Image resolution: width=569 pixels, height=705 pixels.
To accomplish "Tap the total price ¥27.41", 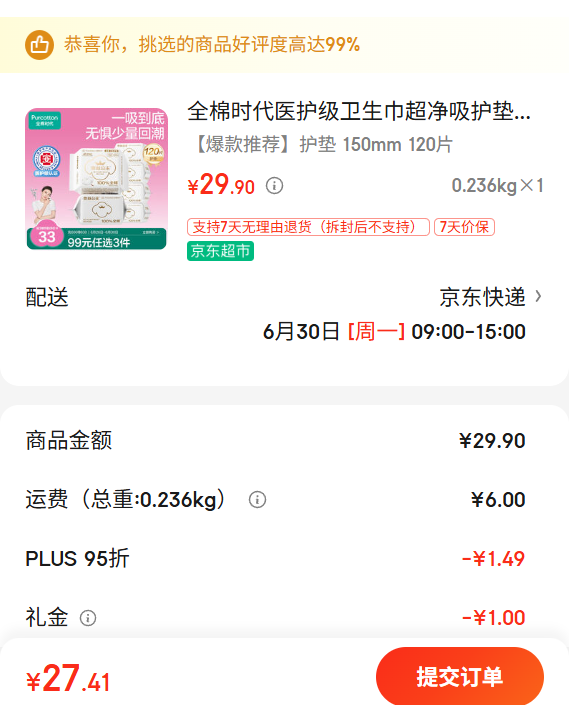I will point(68,678).
